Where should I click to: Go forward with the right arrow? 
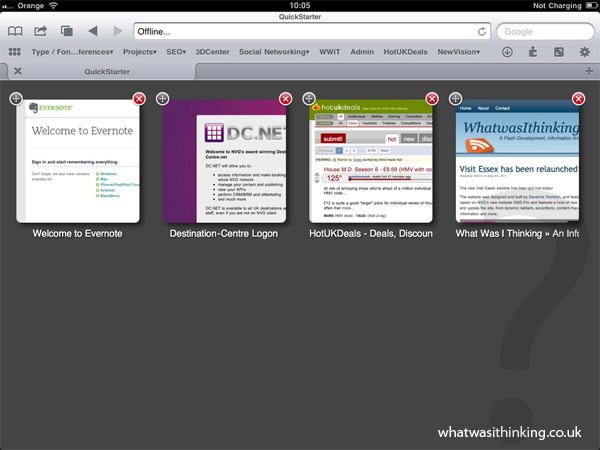[x=118, y=31]
